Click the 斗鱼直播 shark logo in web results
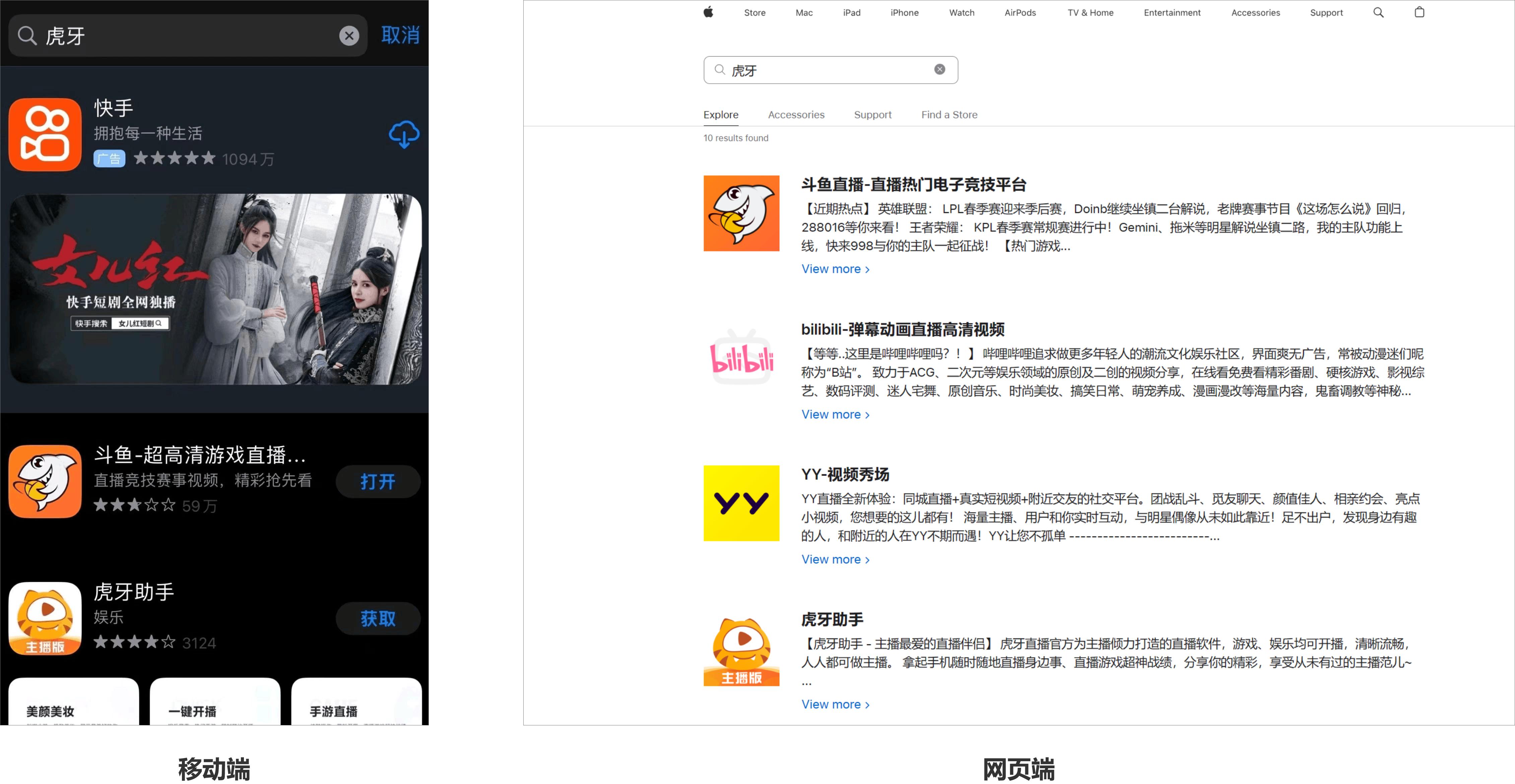1515x784 pixels. point(741,213)
